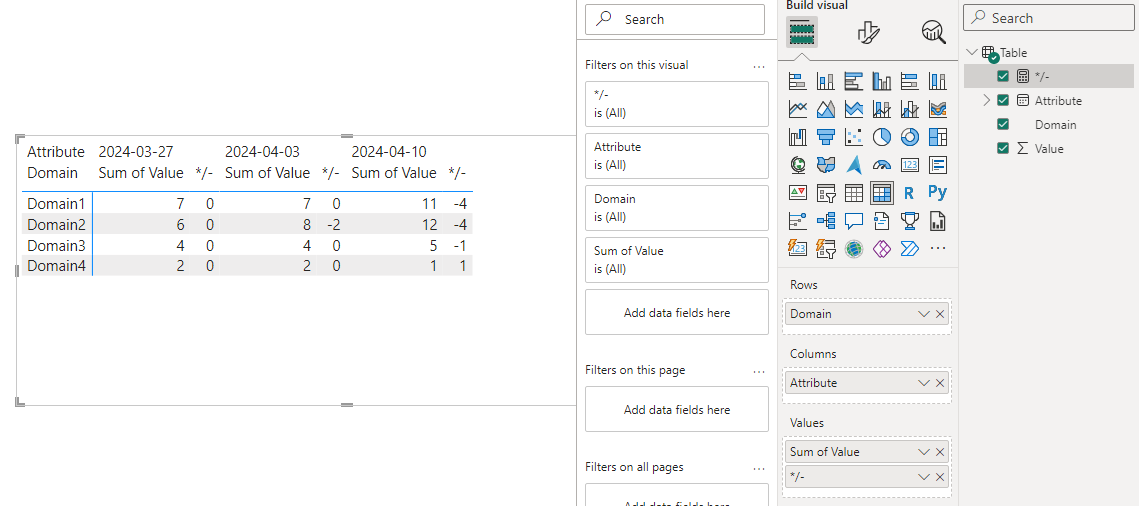Select the Domain2 row header

click(57, 225)
